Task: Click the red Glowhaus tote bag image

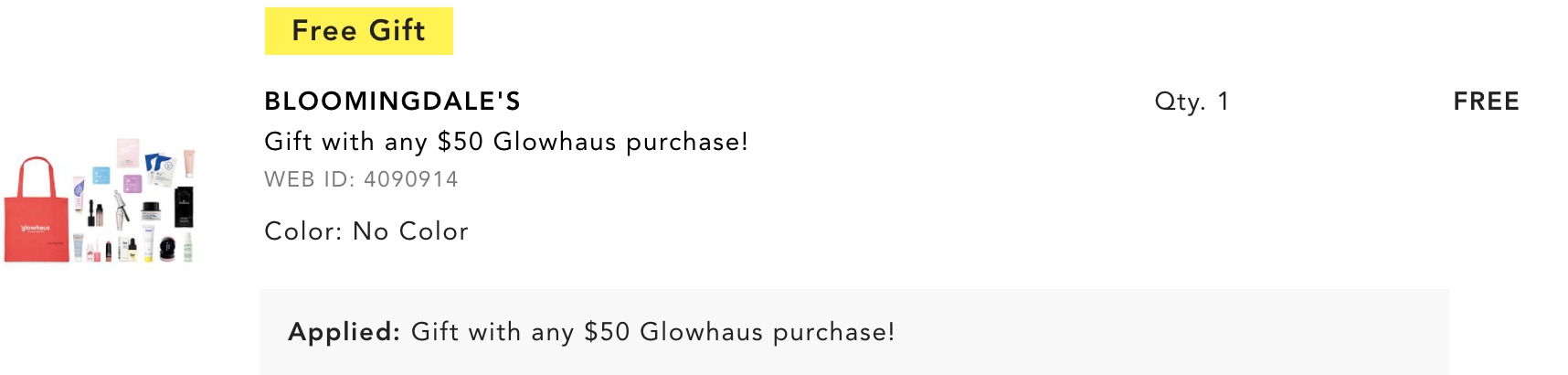Action: click(37, 211)
